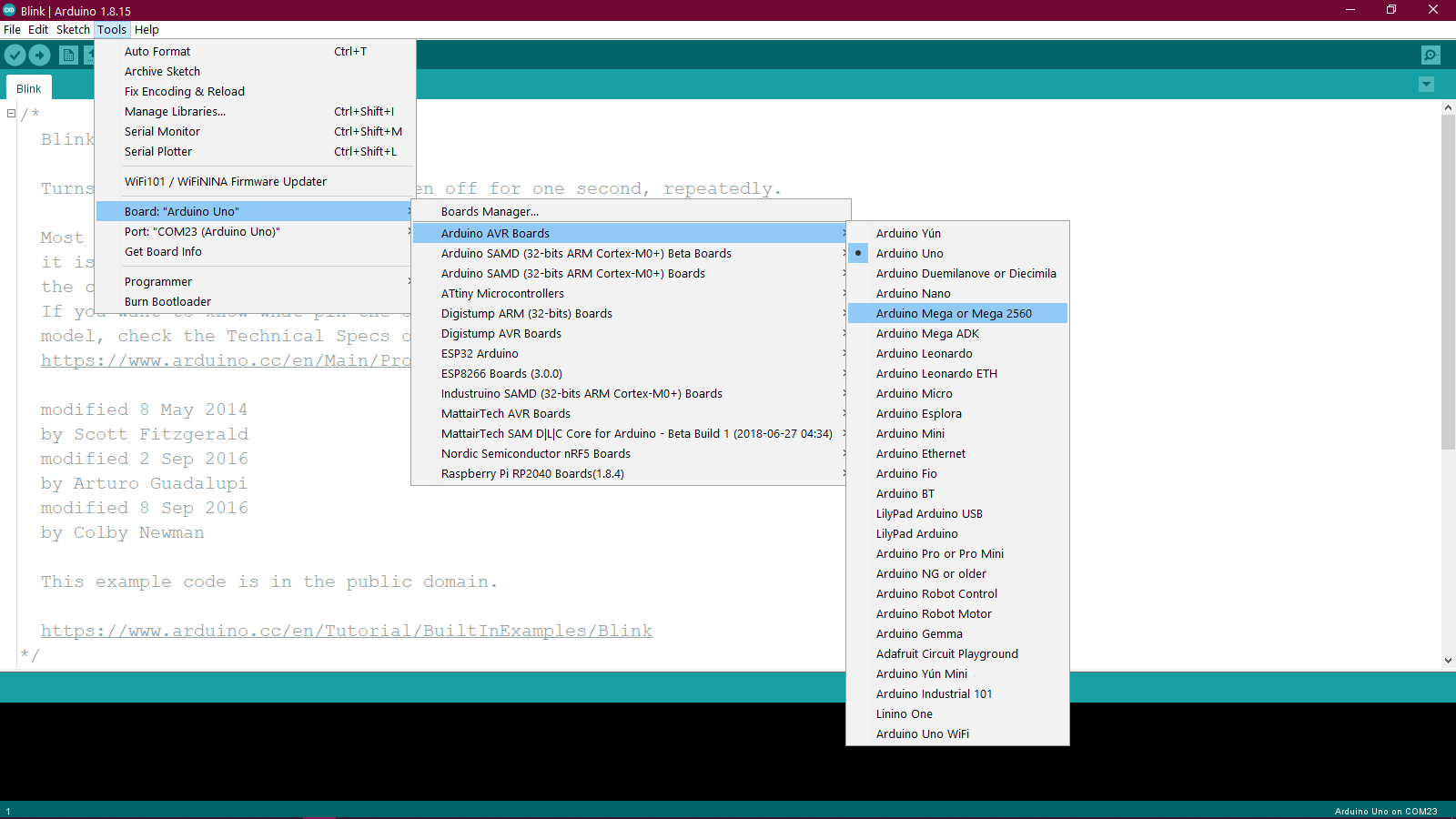Click the Verify checkmark toolbar icon
Screen dimensions: 1456x819
[15, 55]
